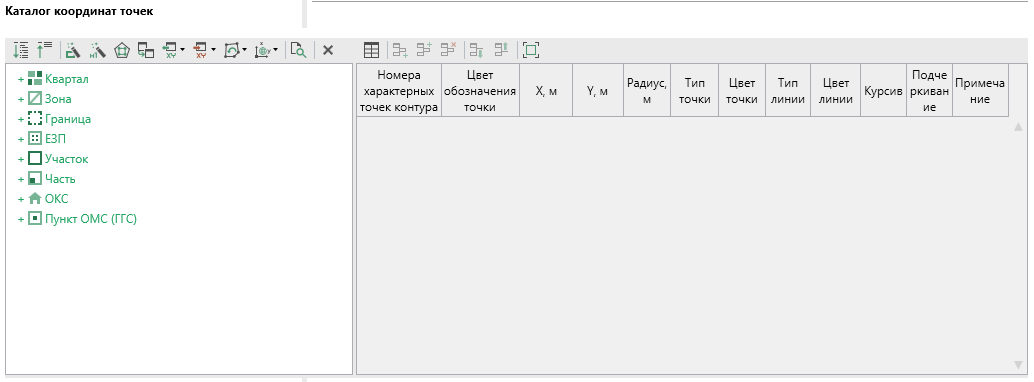Click the Граница tree item
This screenshot has height=382, width=1034.
point(68,119)
